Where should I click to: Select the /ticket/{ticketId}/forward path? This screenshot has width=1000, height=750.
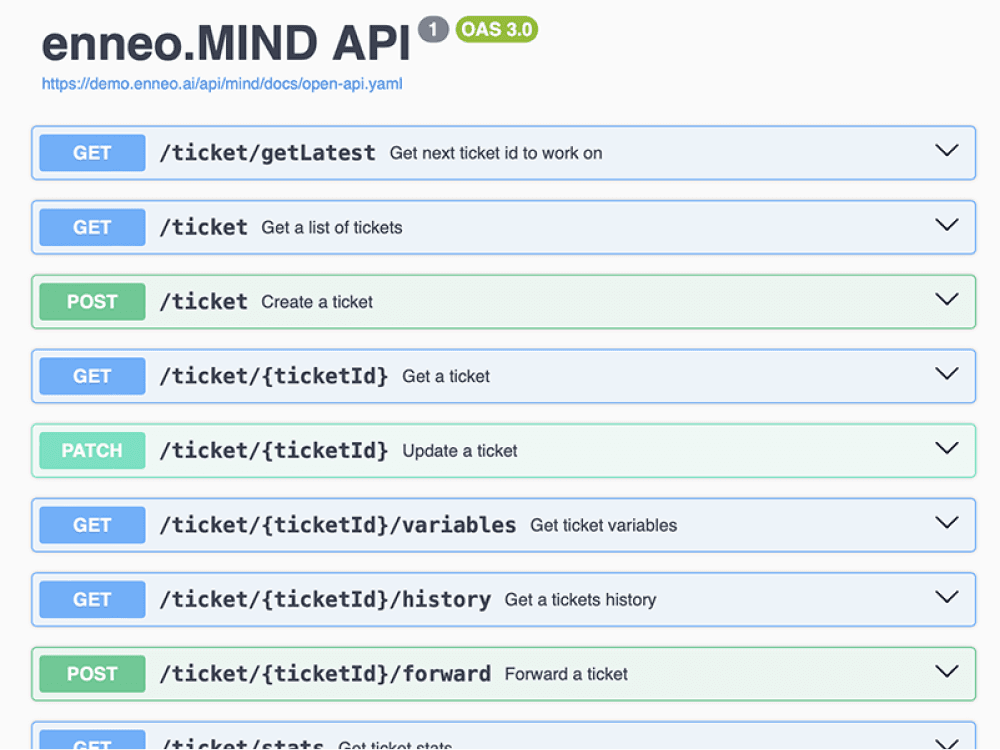point(325,674)
